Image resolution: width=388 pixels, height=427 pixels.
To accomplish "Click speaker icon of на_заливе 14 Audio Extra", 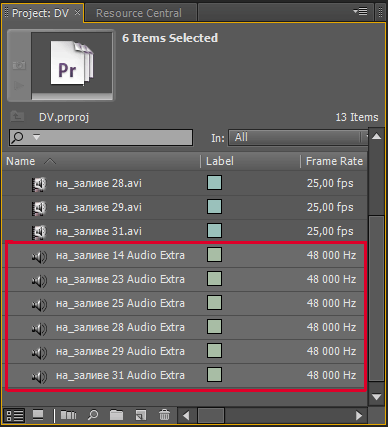I will [x=39, y=257].
